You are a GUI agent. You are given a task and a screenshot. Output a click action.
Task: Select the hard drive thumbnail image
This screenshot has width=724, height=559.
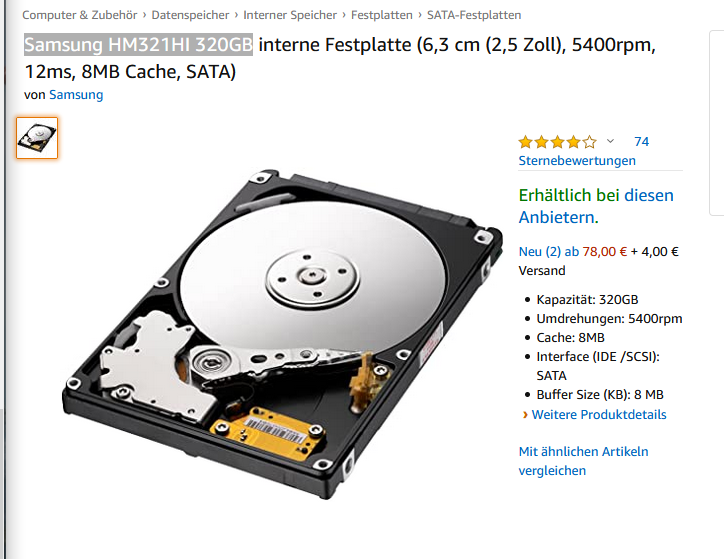tap(37, 138)
